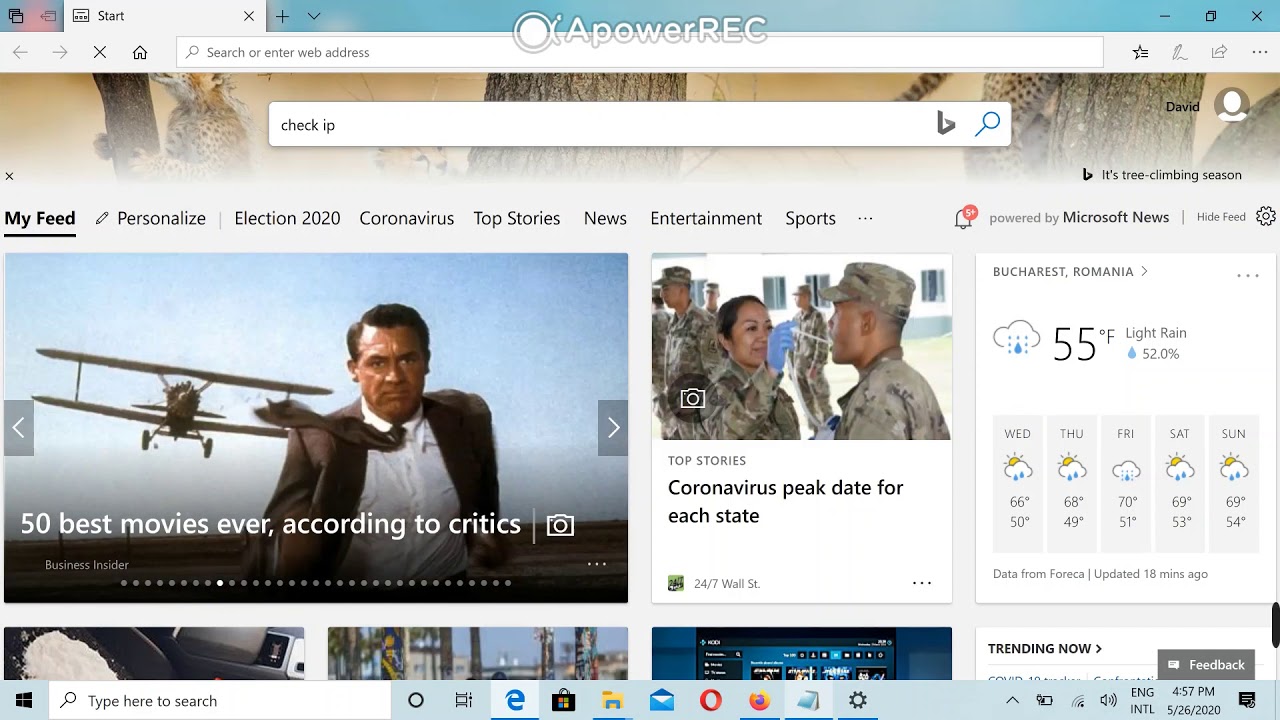This screenshot has height=720, width=1280.
Task: Click the Hide Feed link
Action: click(1221, 217)
